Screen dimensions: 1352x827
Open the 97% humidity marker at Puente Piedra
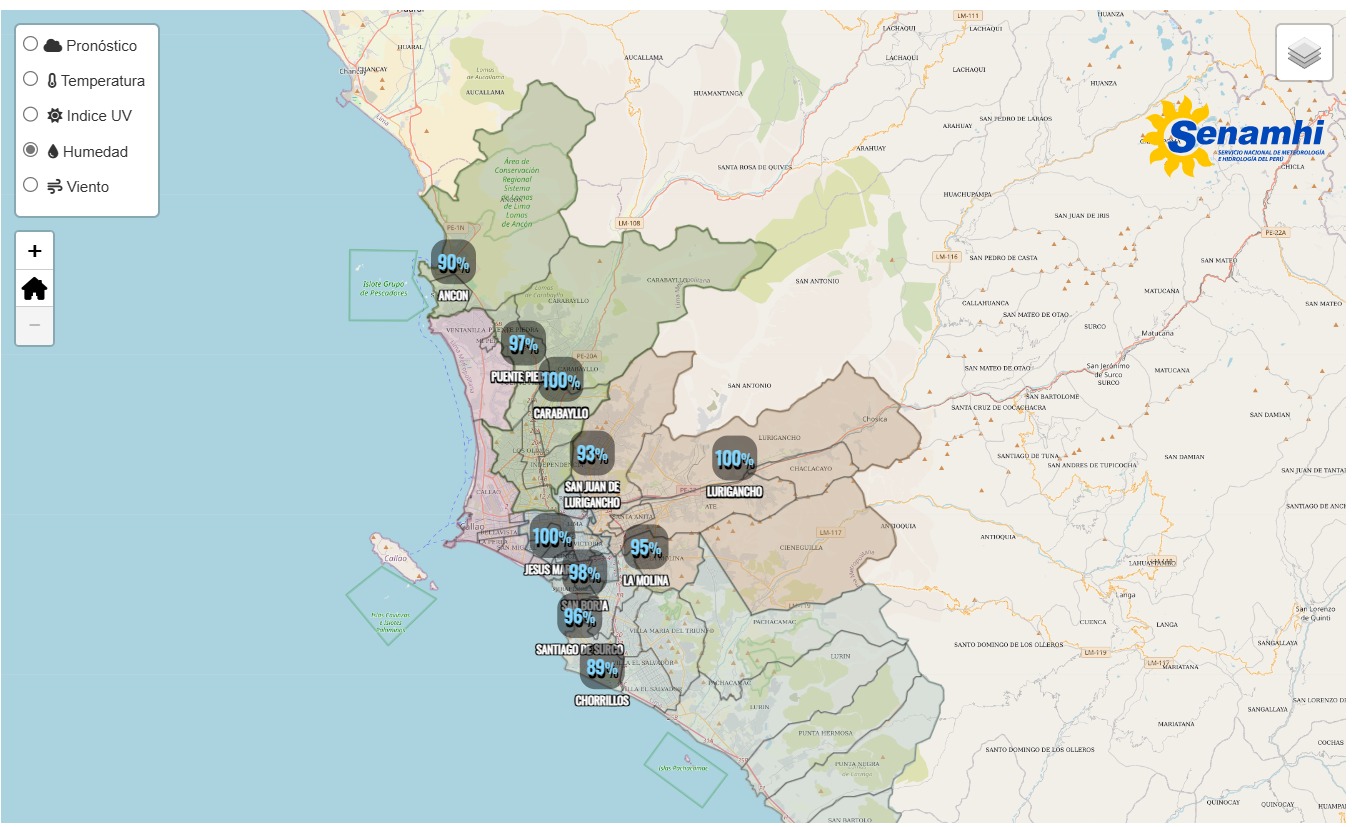pos(523,343)
